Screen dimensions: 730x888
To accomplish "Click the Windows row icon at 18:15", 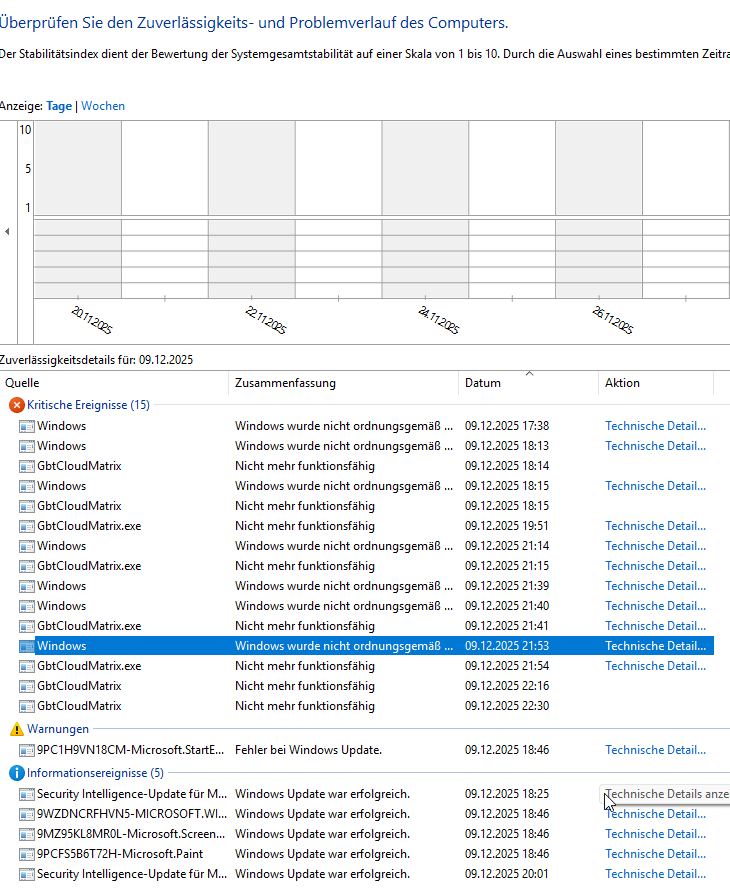I will (x=27, y=486).
